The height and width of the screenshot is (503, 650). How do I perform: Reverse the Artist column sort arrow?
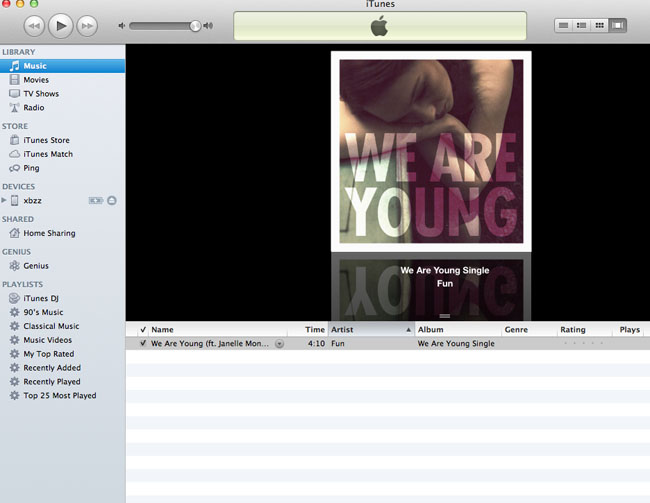408,330
